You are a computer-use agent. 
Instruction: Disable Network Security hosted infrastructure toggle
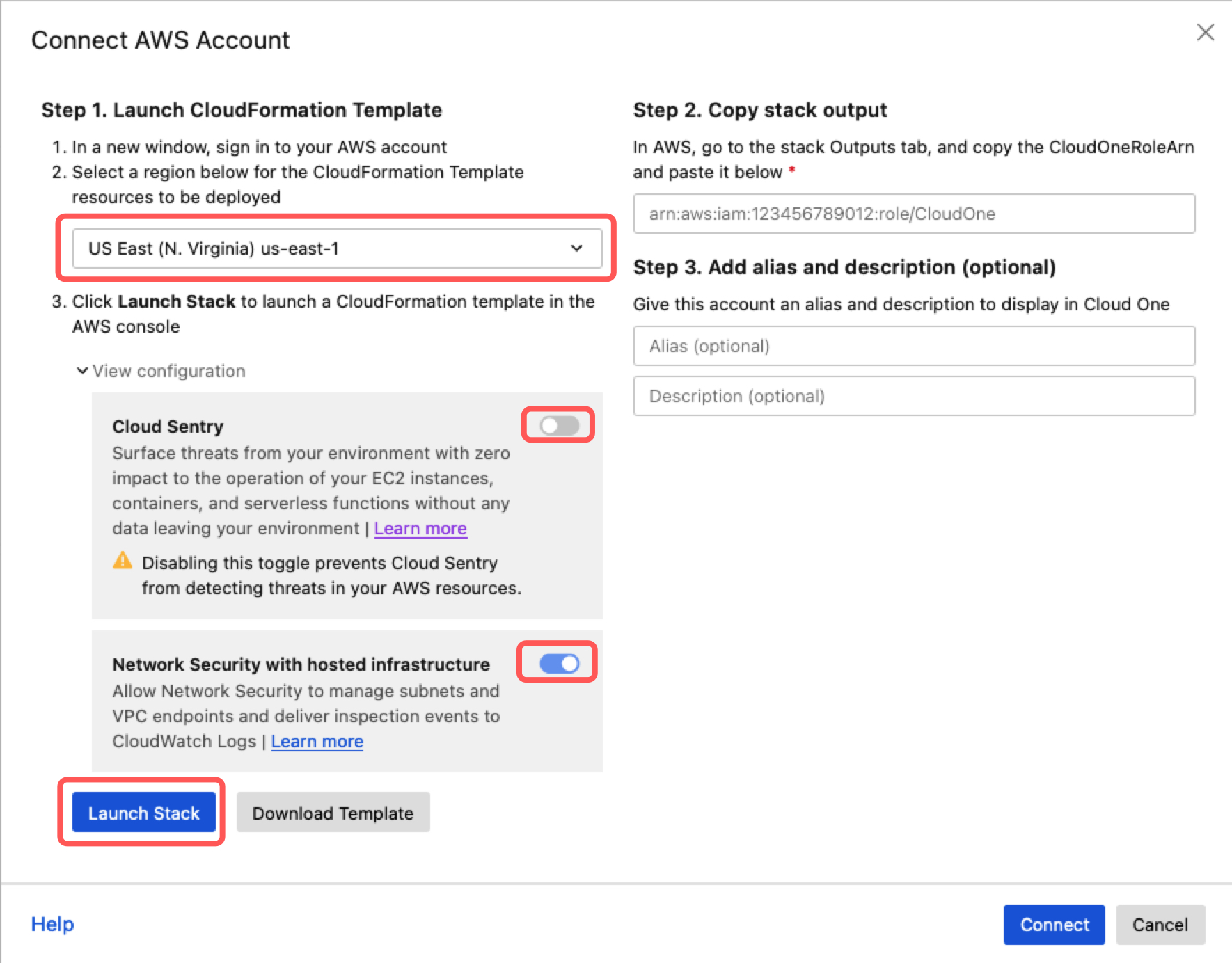tap(559, 663)
